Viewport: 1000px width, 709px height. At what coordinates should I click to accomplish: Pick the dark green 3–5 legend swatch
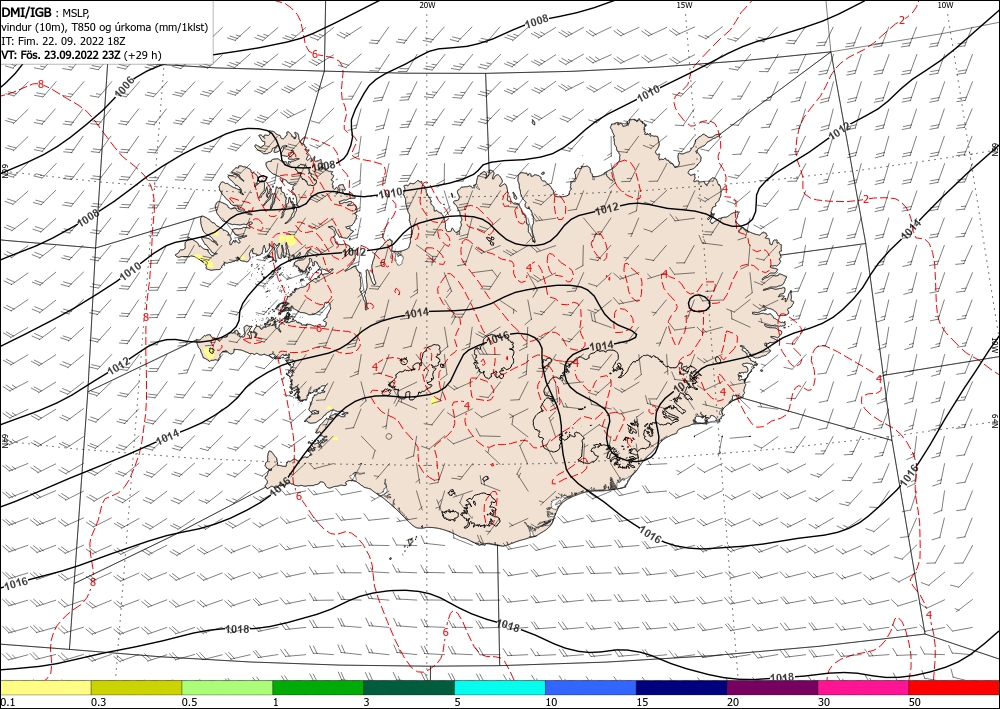(x=409, y=687)
